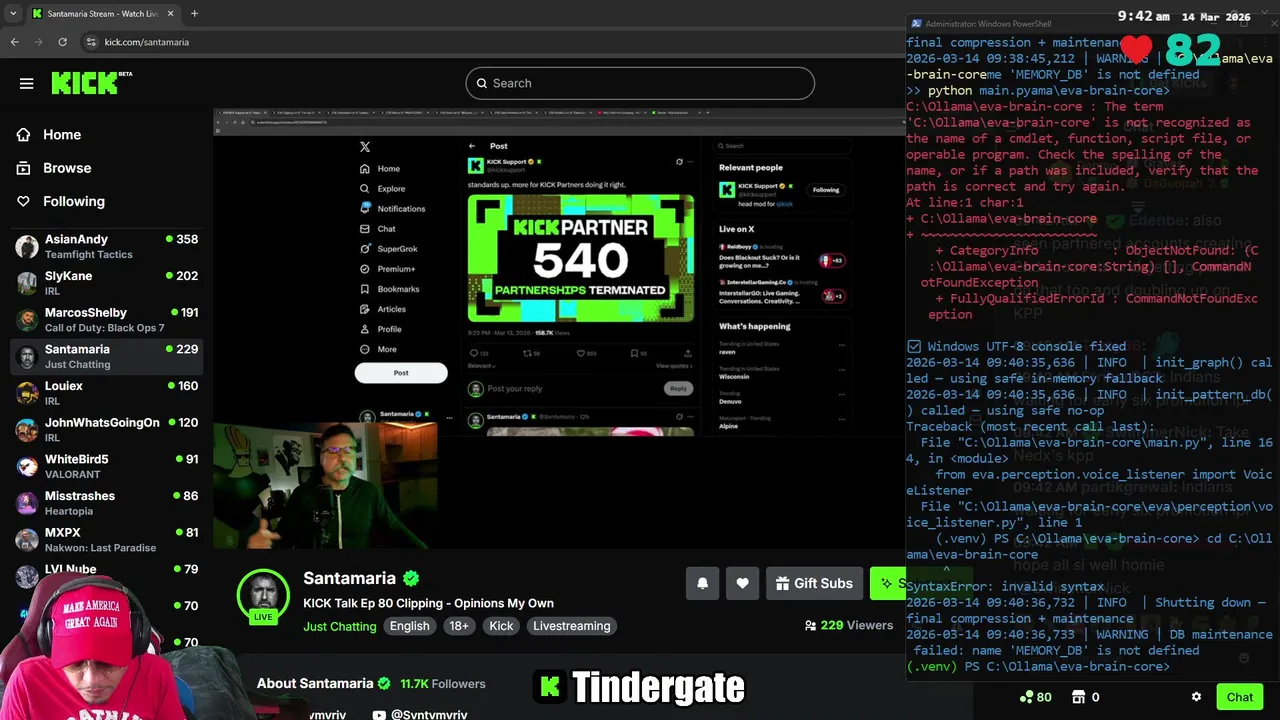Open chat settings gear icon

1196,697
